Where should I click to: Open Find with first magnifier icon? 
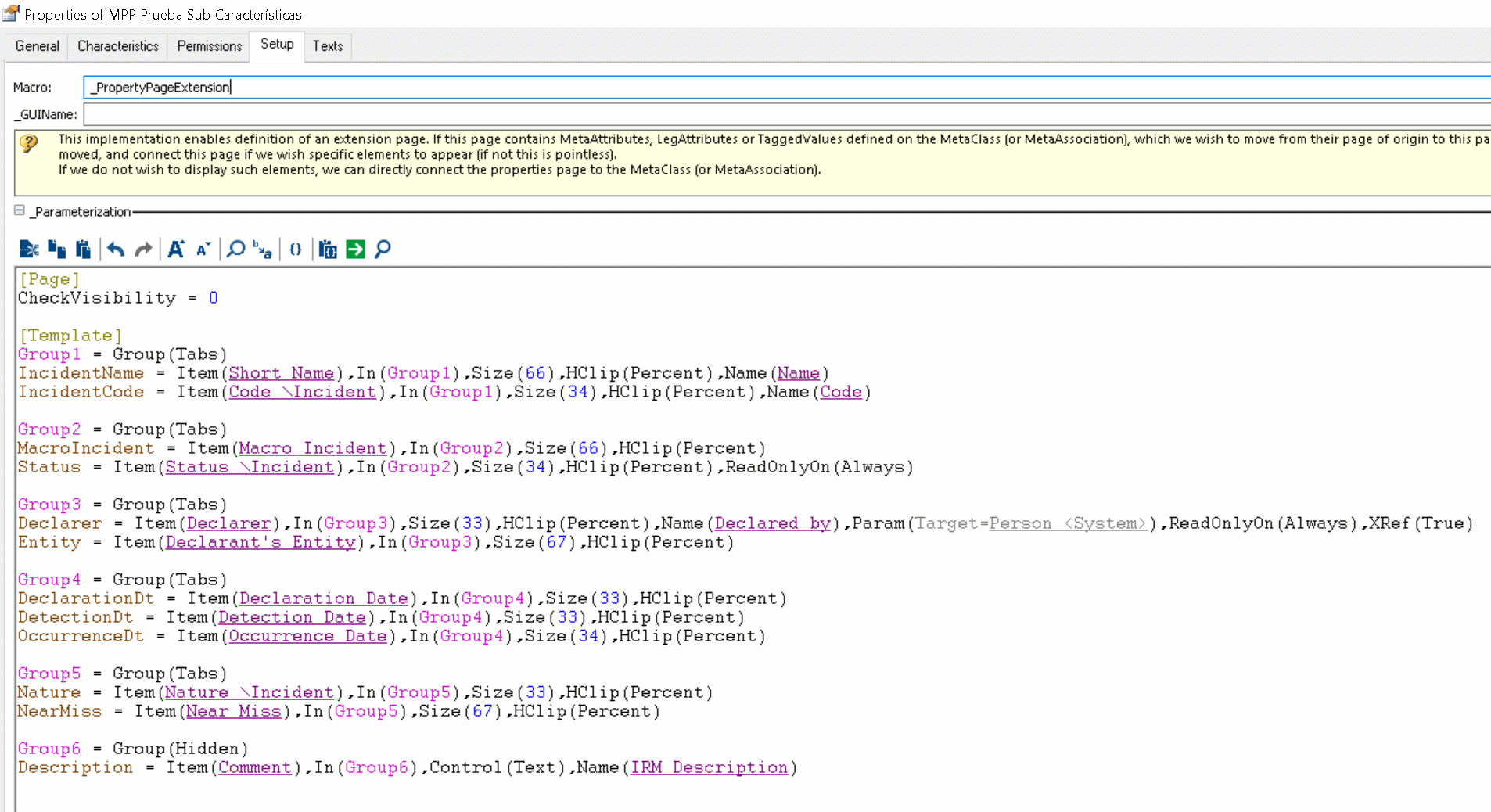(x=235, y=250)
